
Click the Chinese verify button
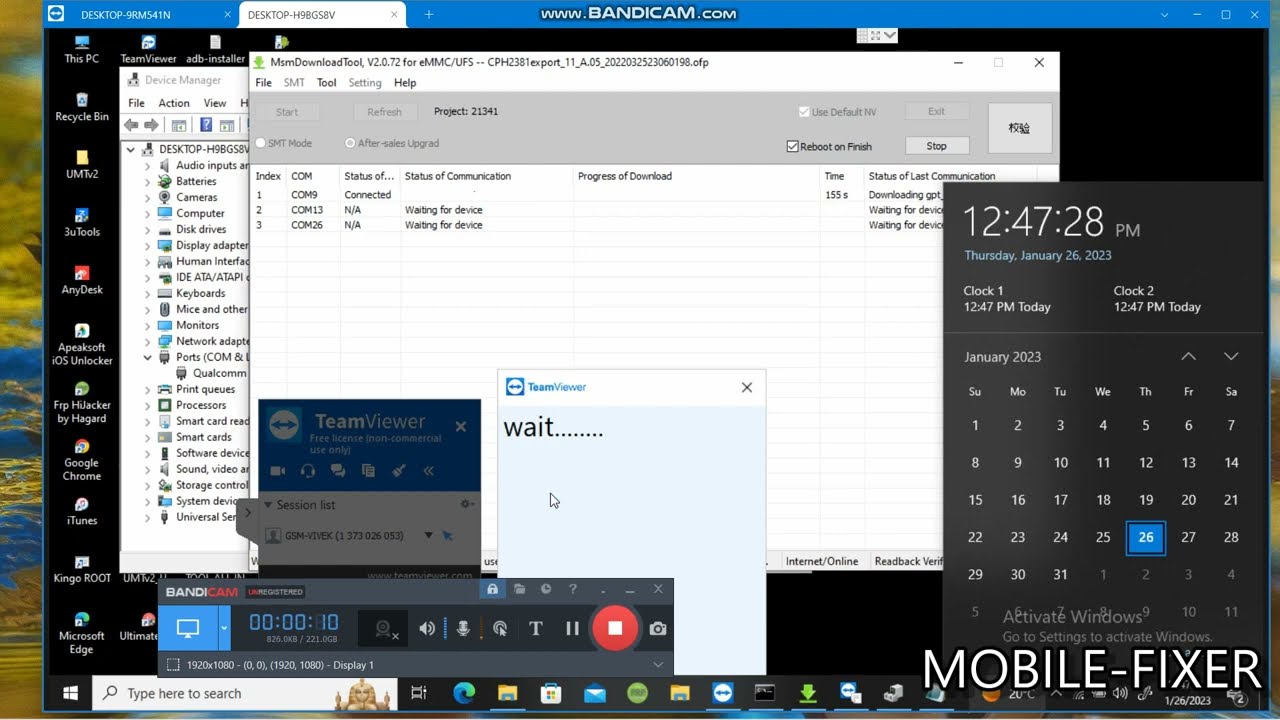(1019, 129)
